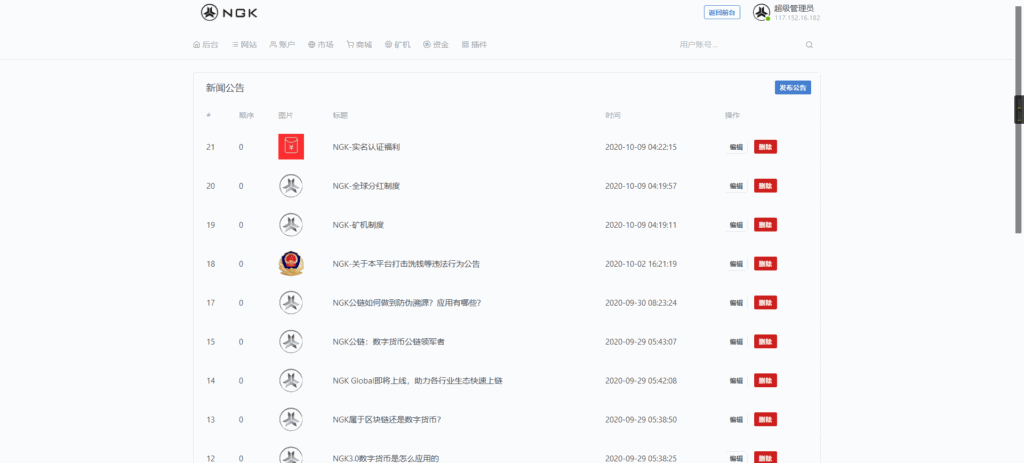Edit announcement number 18
This screenshot has width=1024, height=463.
[736, 264]
